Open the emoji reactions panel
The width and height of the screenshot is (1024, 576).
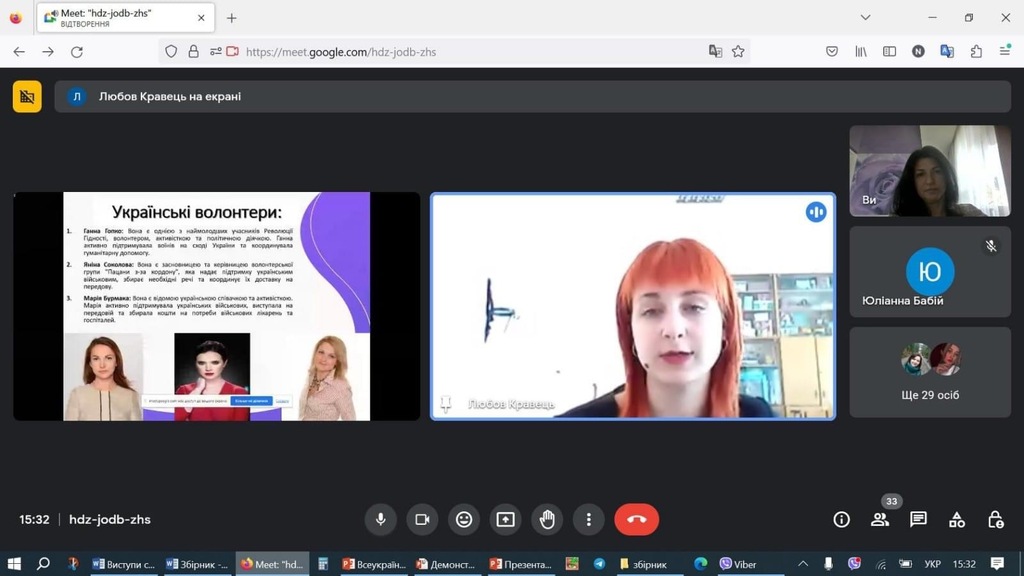tap(464, 519)
